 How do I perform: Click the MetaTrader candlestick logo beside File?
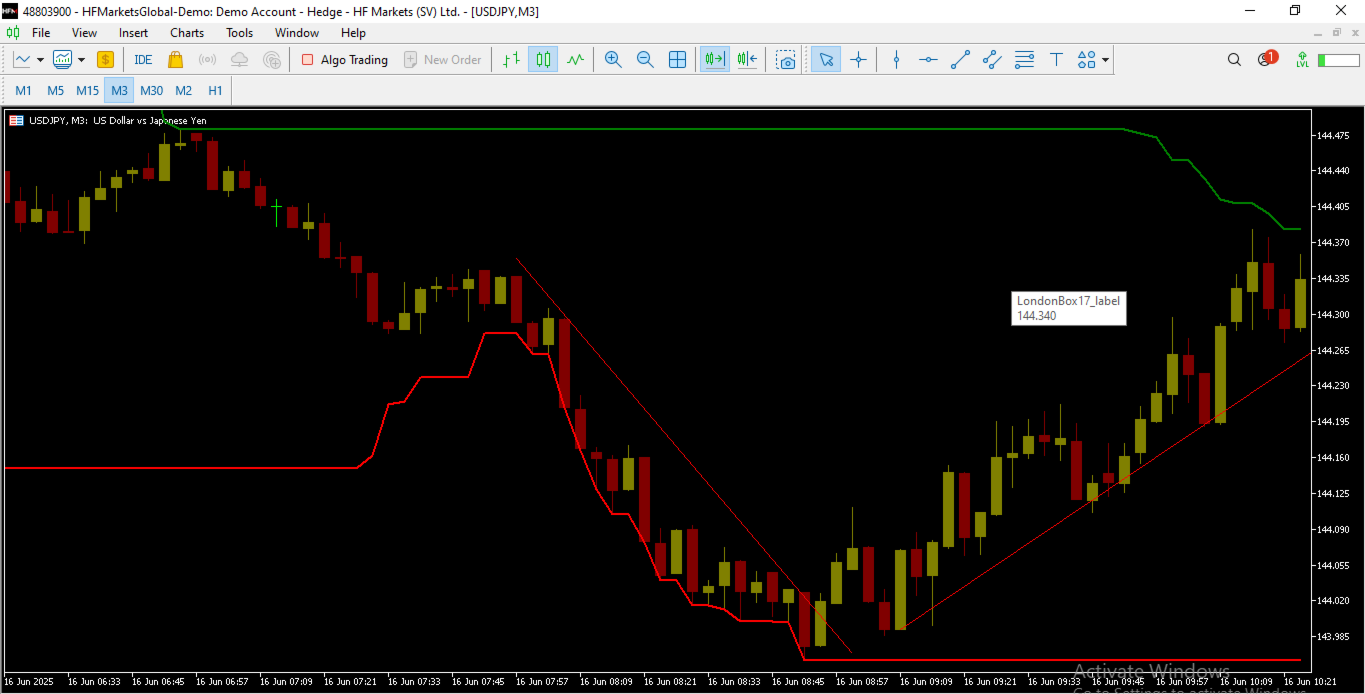[x=13, y=33]
